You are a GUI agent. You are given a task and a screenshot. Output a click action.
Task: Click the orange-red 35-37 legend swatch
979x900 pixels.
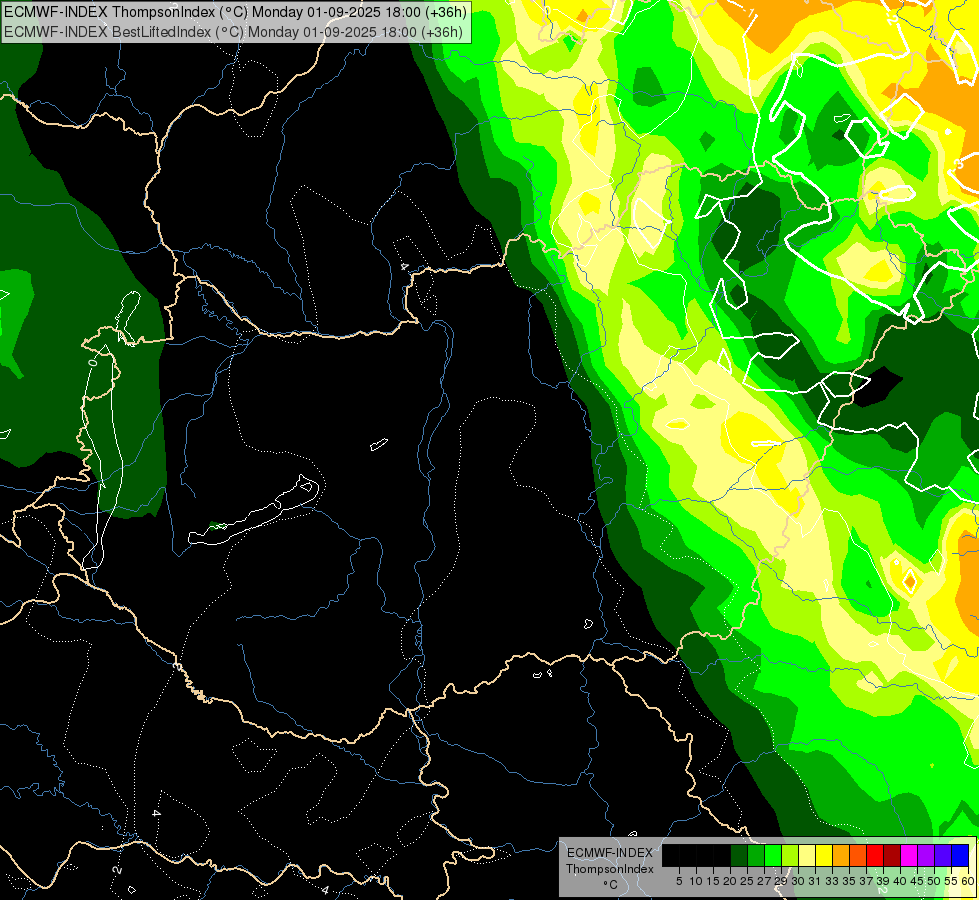[858, 856]
